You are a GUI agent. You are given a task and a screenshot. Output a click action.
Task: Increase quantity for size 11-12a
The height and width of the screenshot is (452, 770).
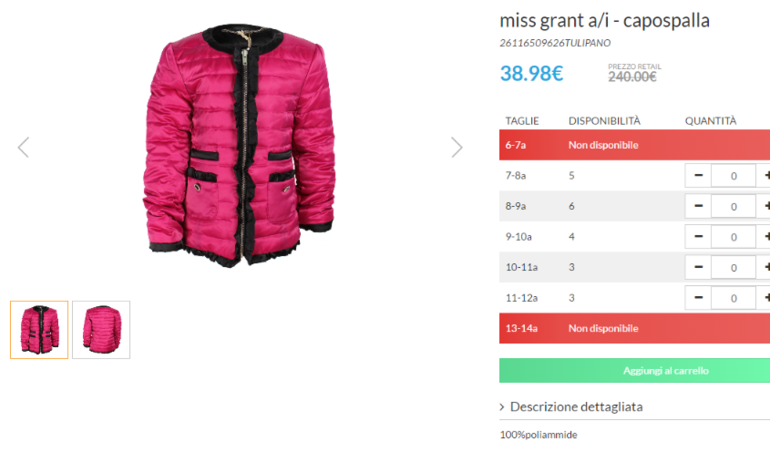[764, 298]
